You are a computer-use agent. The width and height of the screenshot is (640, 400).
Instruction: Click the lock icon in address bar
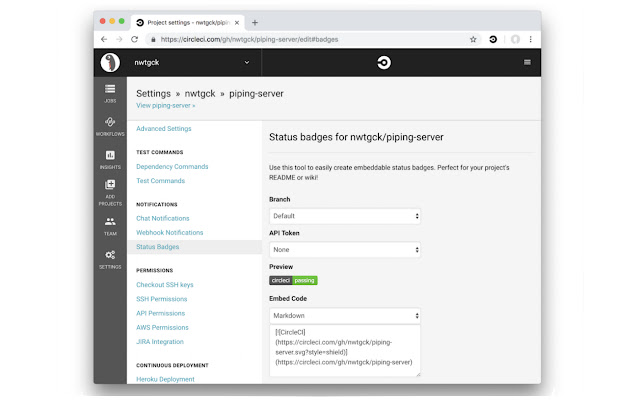(153, 40)
